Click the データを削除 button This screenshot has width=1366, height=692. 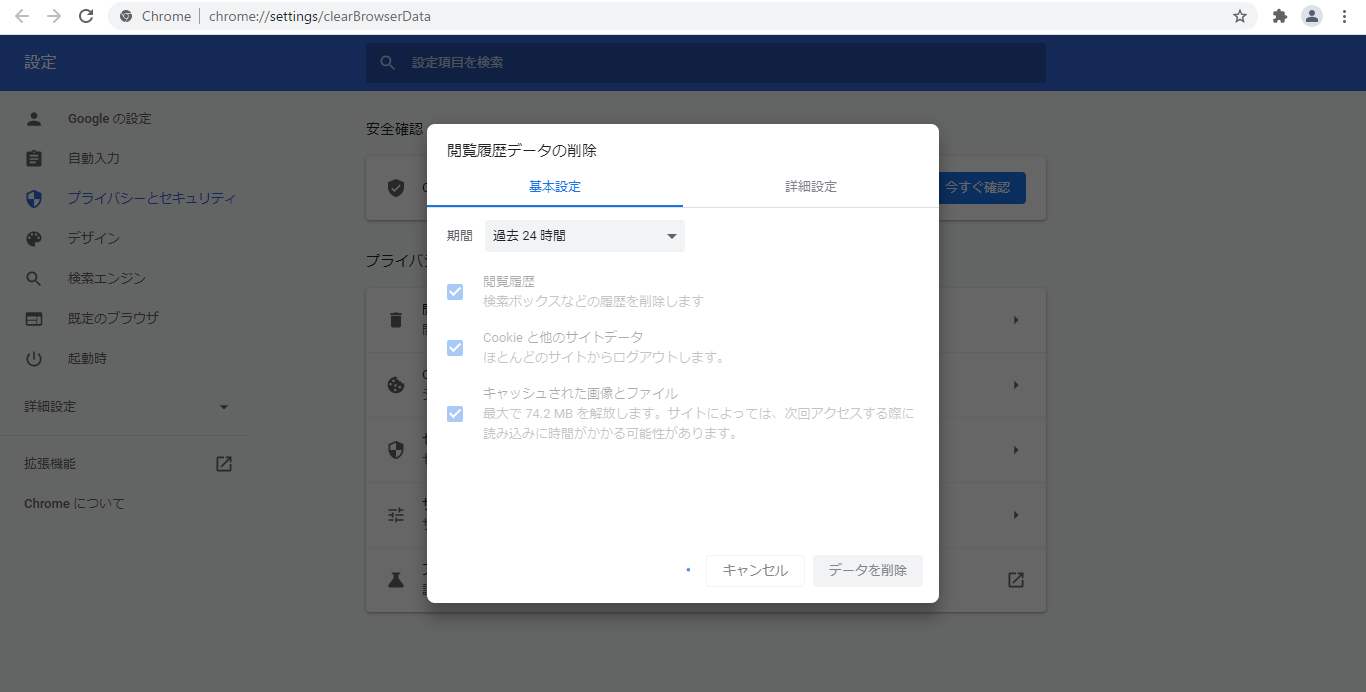(x=867, y=571)
